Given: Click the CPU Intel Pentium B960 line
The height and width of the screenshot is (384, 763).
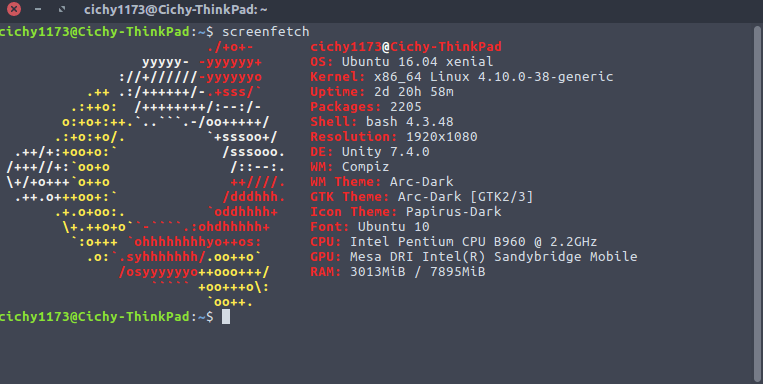Looking at the screenshot, I should (454, 242).
